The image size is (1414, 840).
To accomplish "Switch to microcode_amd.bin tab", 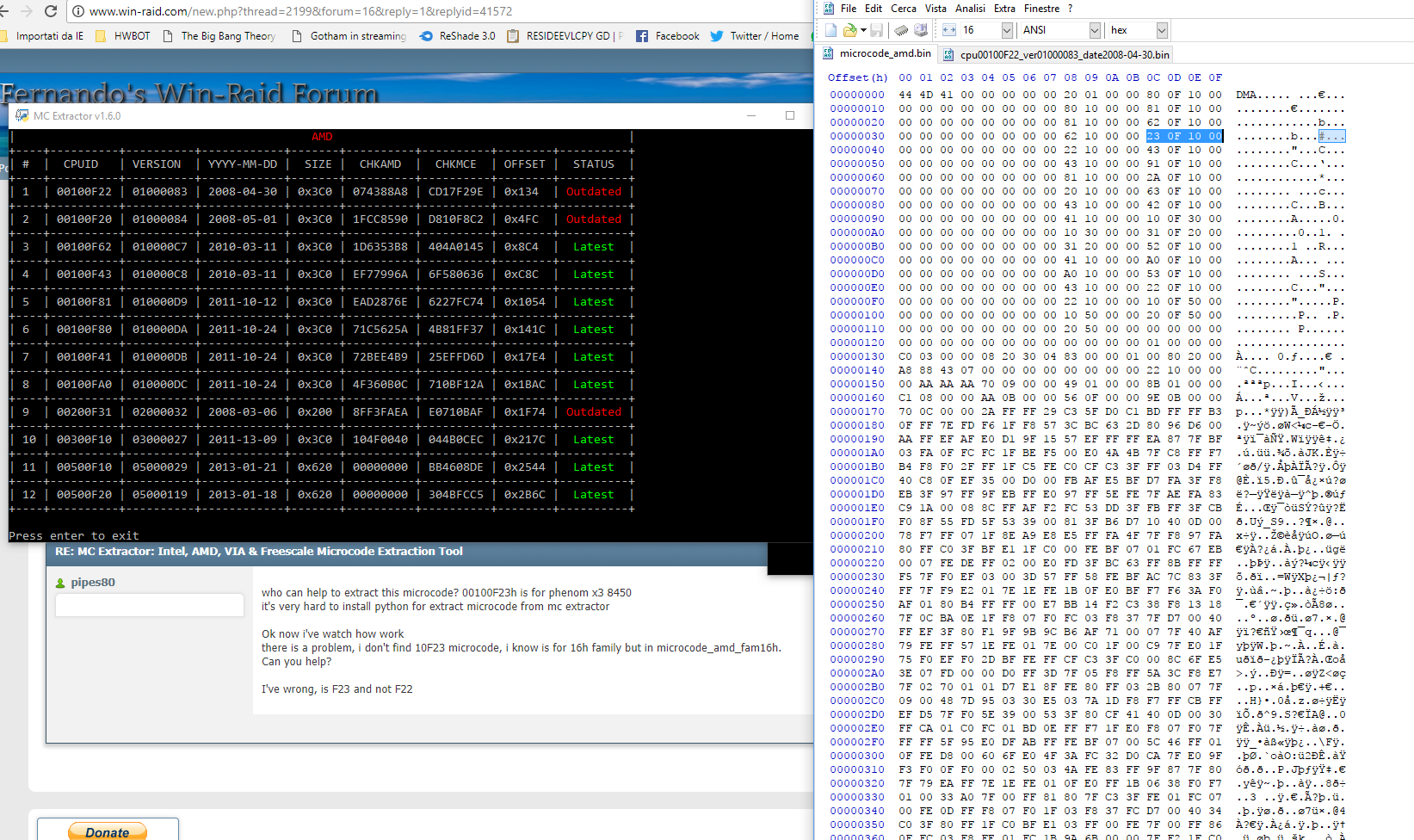I will 877,53.
